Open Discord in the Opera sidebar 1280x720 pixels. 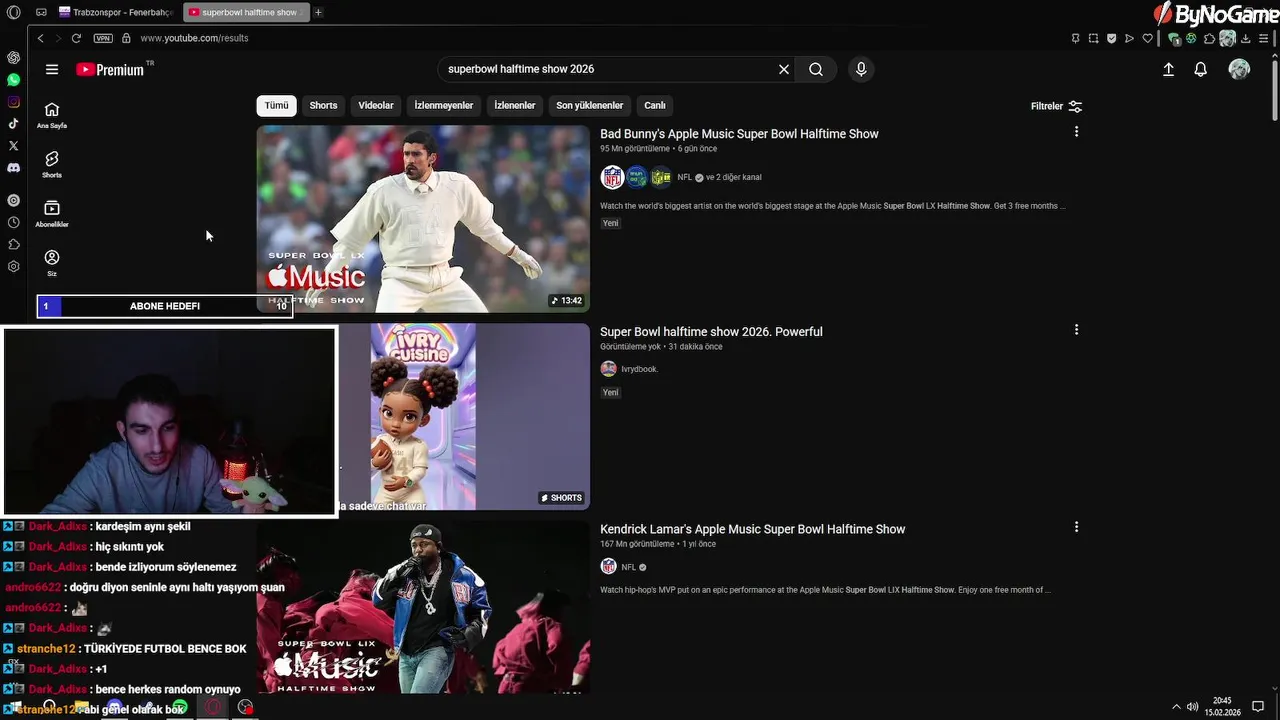(13, 168)
